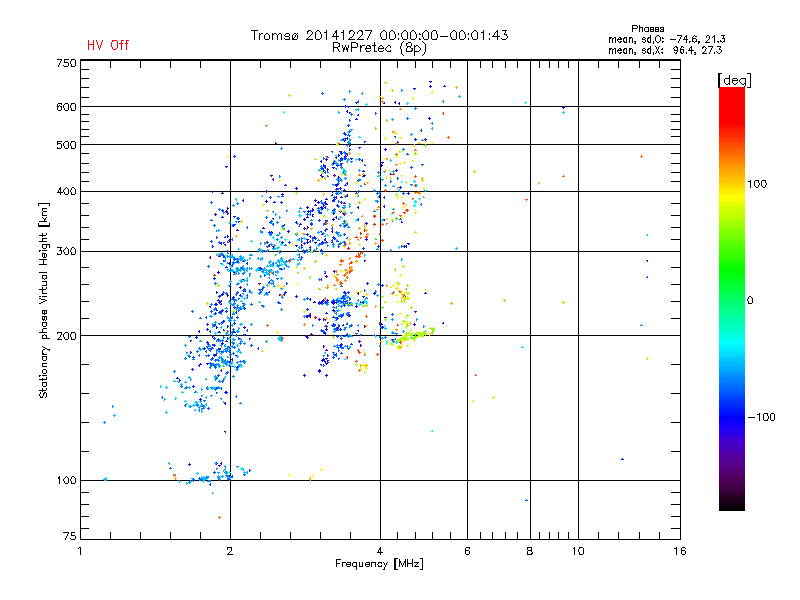Viewport: 800px width, 600px height.
Task: Click the 'RwPretec (8p)' subtitle
Action: point(379,48)
